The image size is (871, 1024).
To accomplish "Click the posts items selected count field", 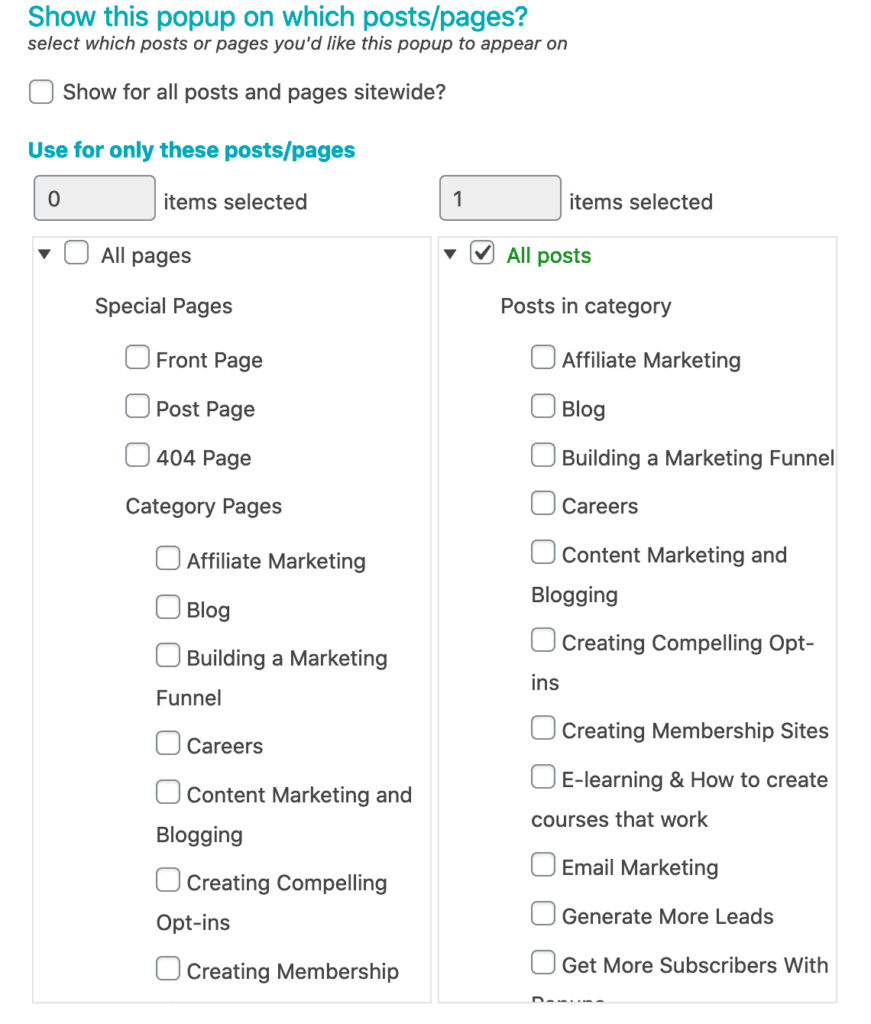I will [x=500, y=198].
